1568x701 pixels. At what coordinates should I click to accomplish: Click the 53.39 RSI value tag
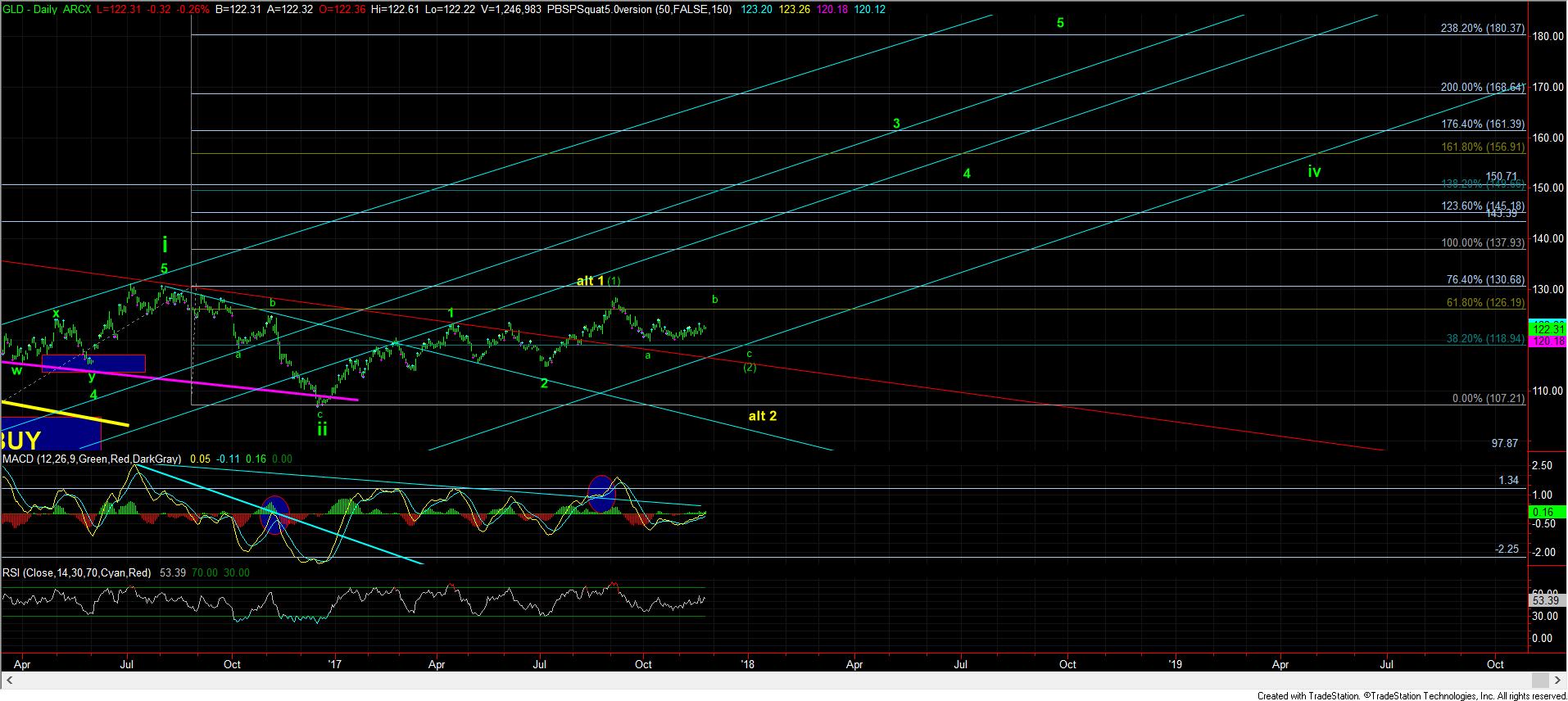pos(1548,600)
